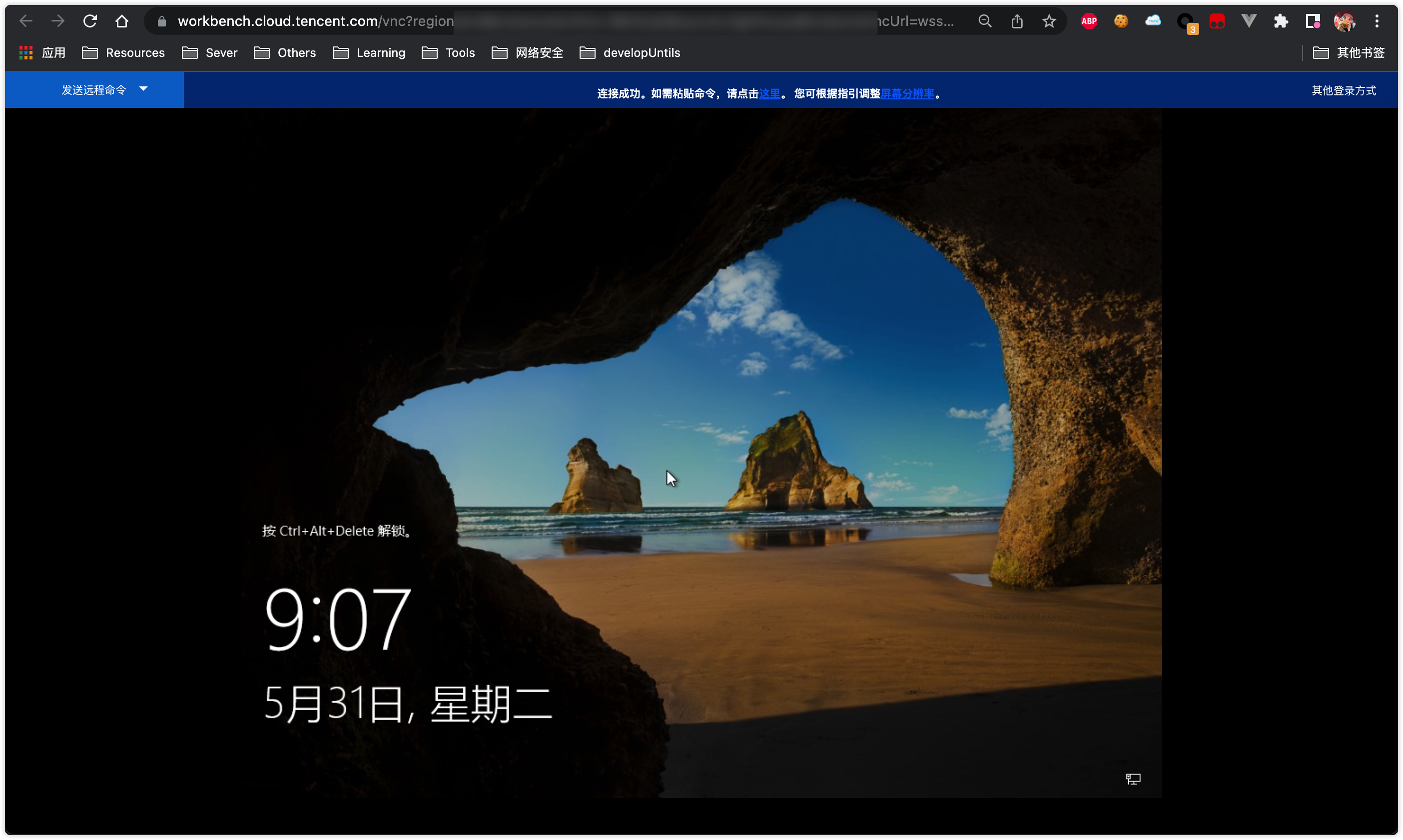
Task: Go to browser home page icon
Action: 122,21
